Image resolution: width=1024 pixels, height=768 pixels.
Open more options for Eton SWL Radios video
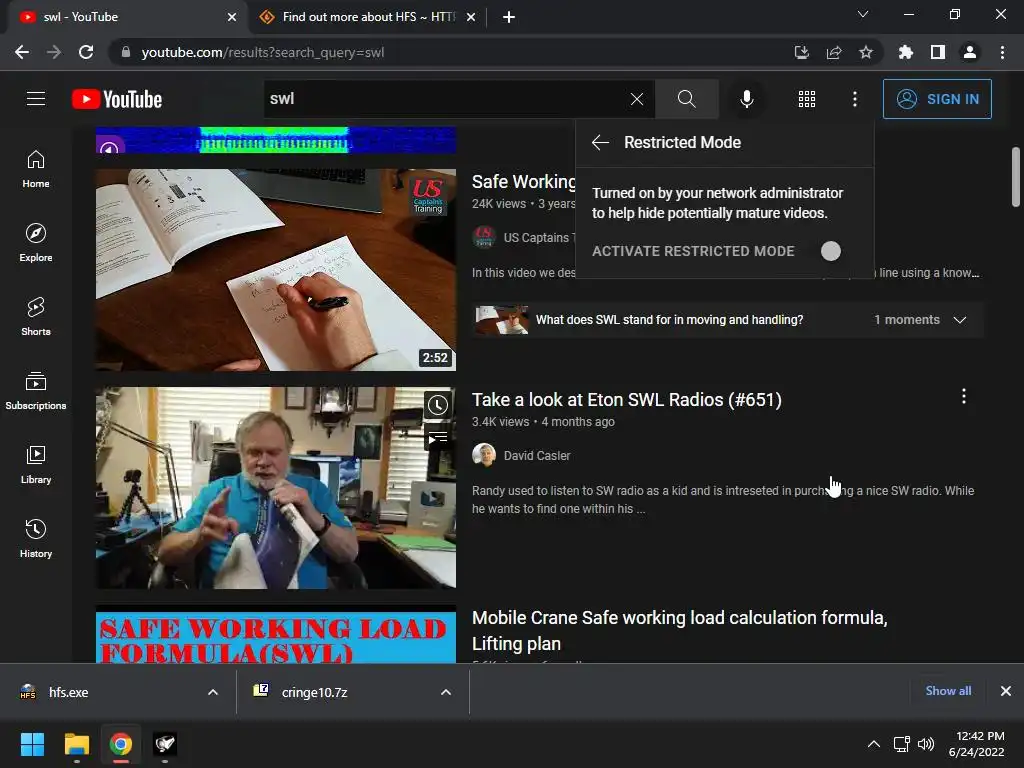(963, 396)
